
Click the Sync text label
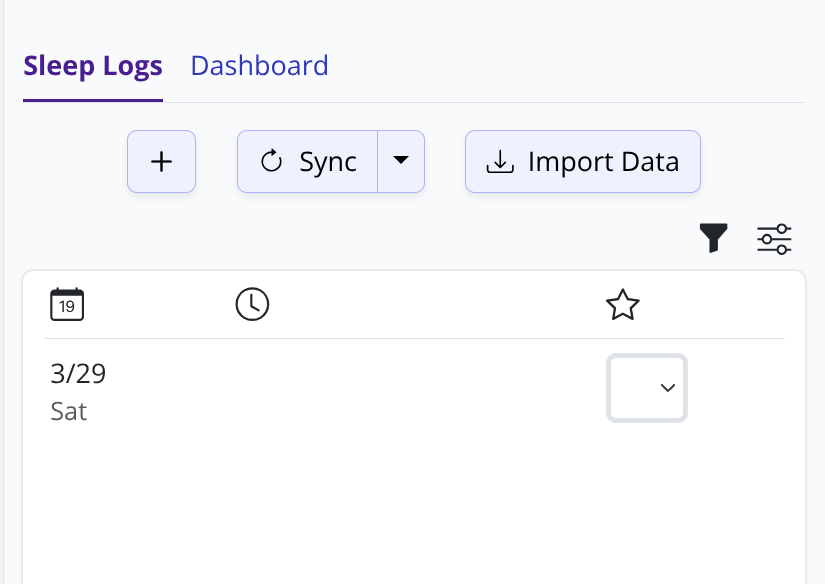pyautogui.click(x=328, y=162)
